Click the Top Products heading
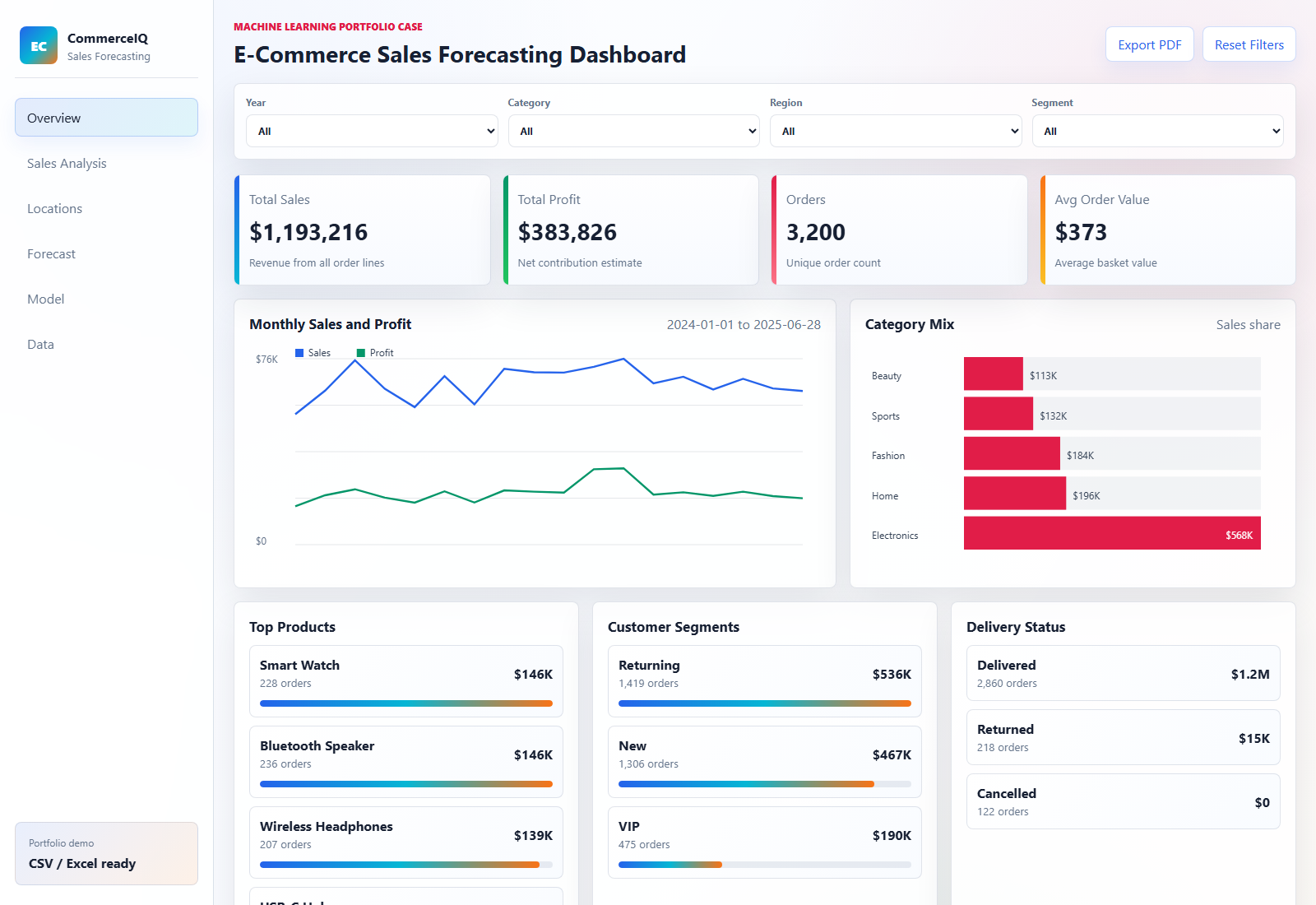Screen dimensions: 1316x905 (x=292, y=627)
